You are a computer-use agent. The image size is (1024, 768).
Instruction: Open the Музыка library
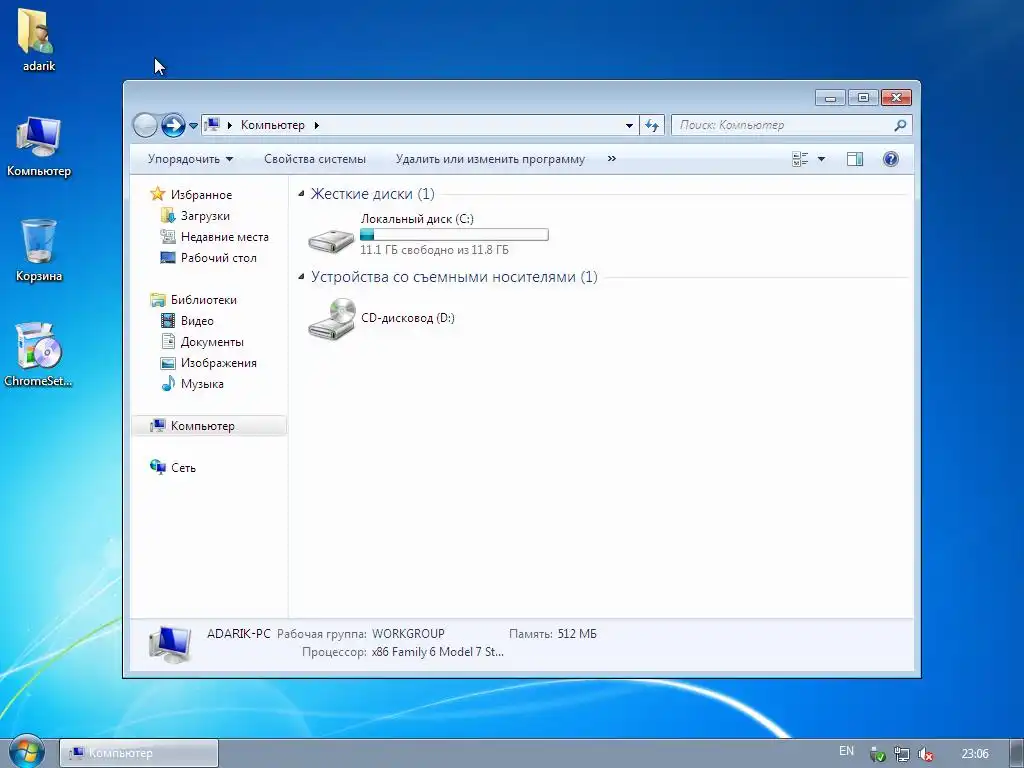click(202, 383)
